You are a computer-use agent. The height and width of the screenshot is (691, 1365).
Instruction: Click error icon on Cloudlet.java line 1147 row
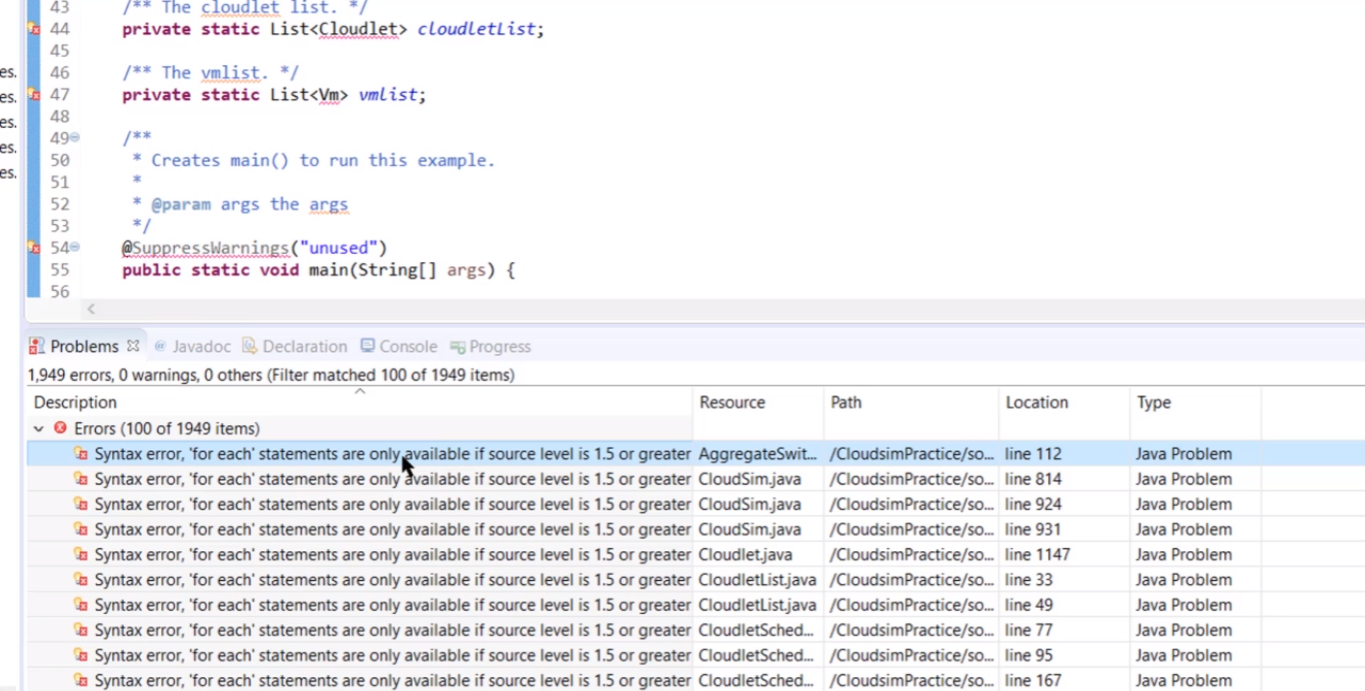84,554
